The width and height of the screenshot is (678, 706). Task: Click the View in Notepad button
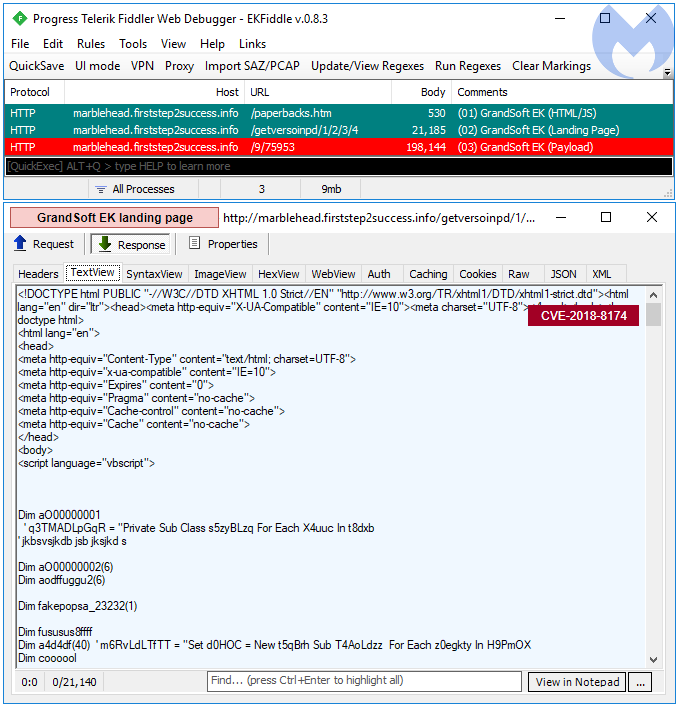click(x=577, y=682)
